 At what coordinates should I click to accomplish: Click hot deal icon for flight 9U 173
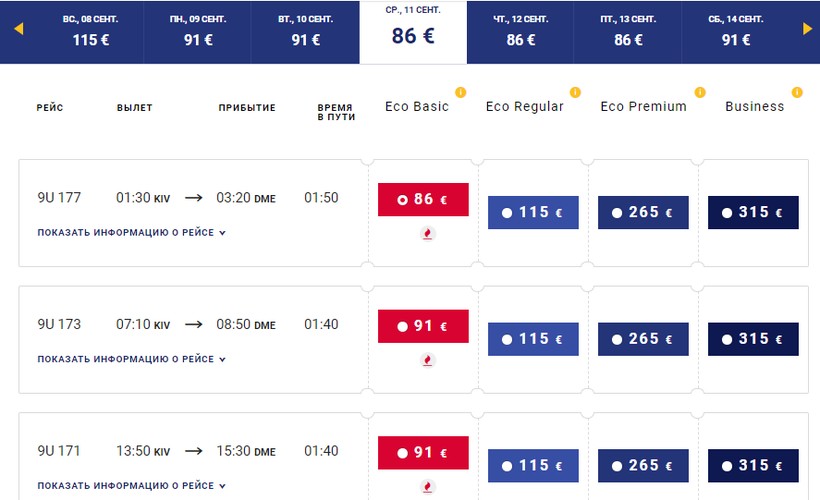point(428,360)
